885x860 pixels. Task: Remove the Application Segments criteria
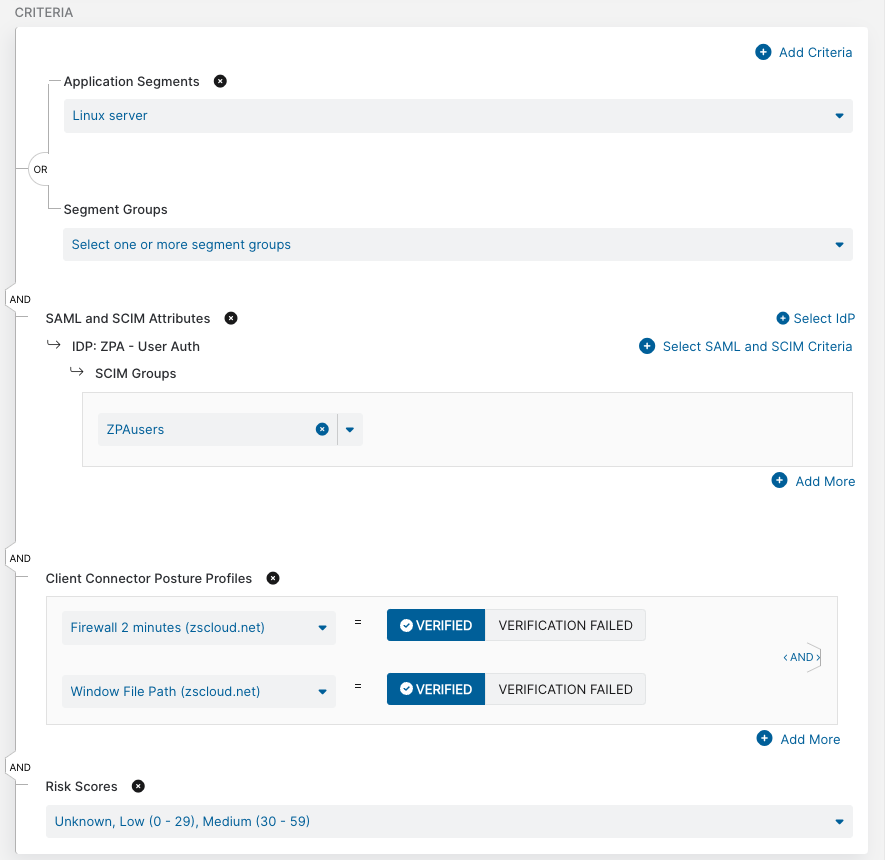click(220, 81)
